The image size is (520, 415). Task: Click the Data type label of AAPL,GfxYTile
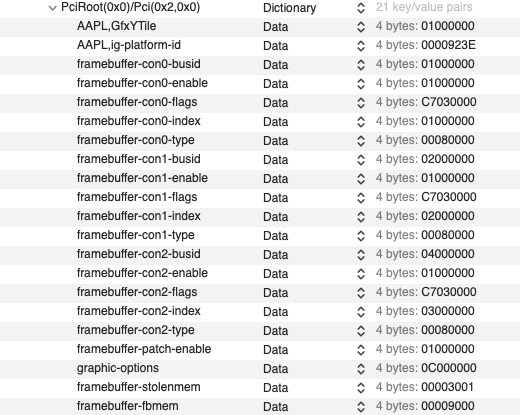(x=276, y=27)
